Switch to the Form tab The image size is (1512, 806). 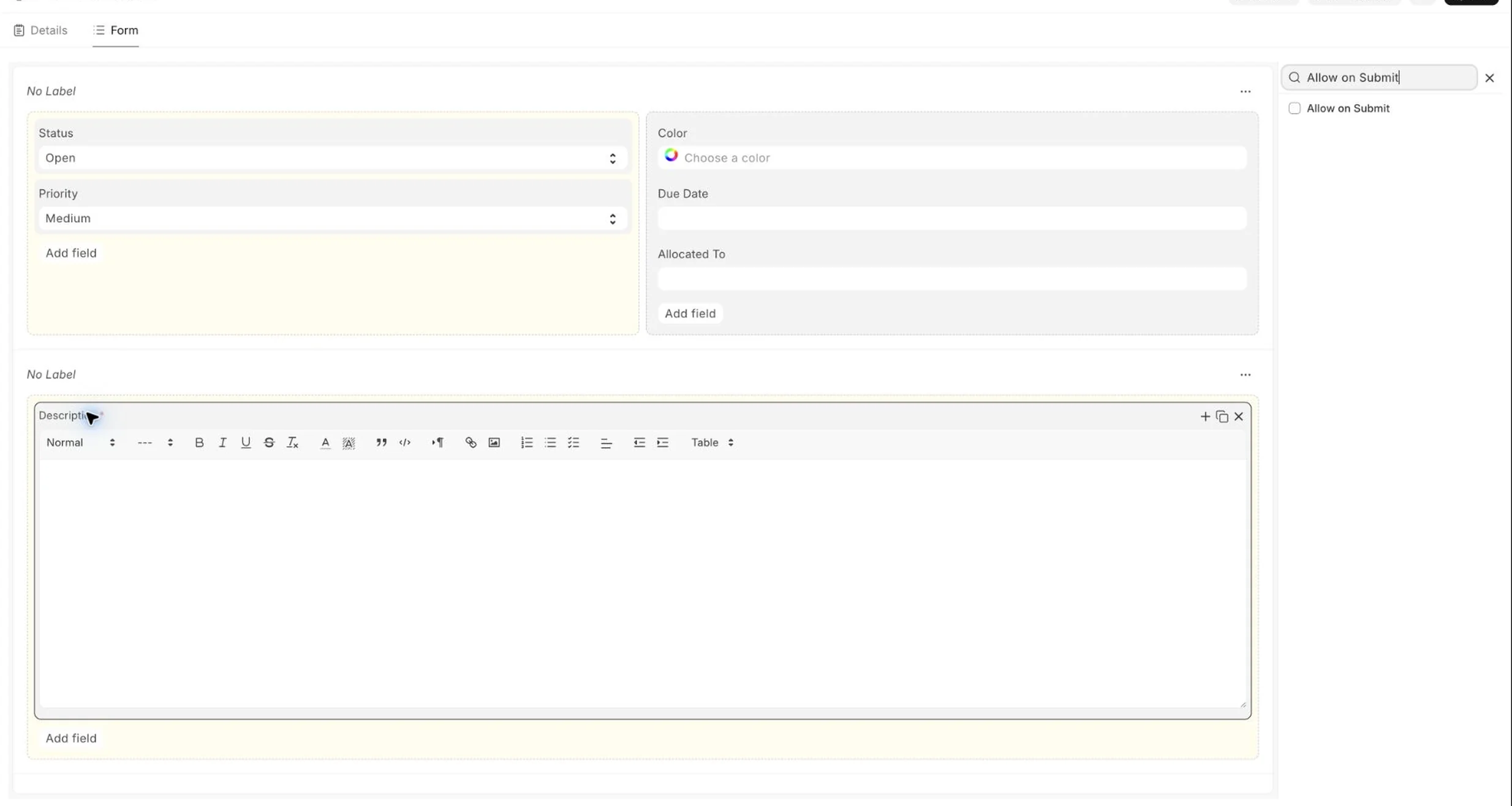pyautogui.click(x=116, y=30)
